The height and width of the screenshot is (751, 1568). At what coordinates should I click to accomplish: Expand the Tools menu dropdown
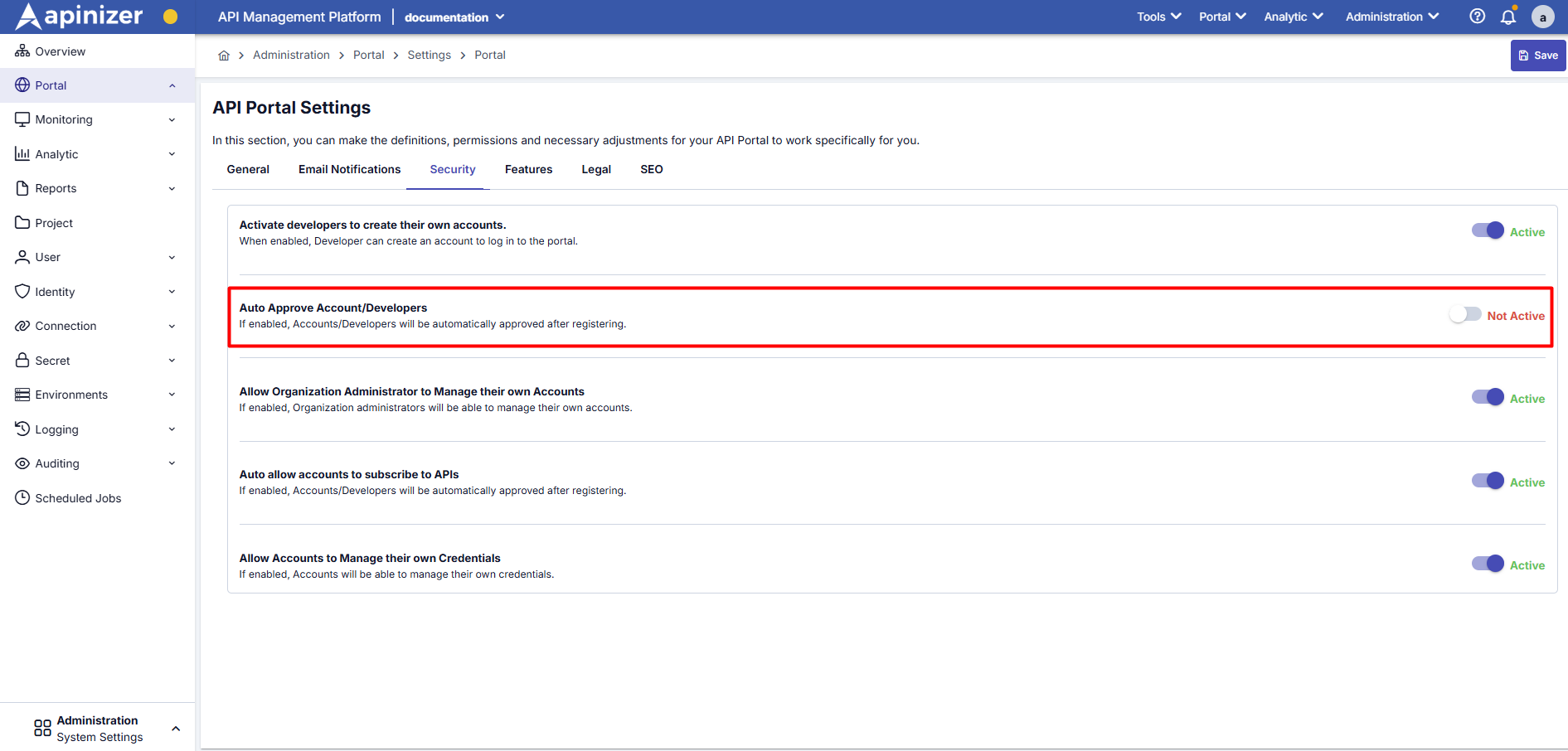point(1158,16)
